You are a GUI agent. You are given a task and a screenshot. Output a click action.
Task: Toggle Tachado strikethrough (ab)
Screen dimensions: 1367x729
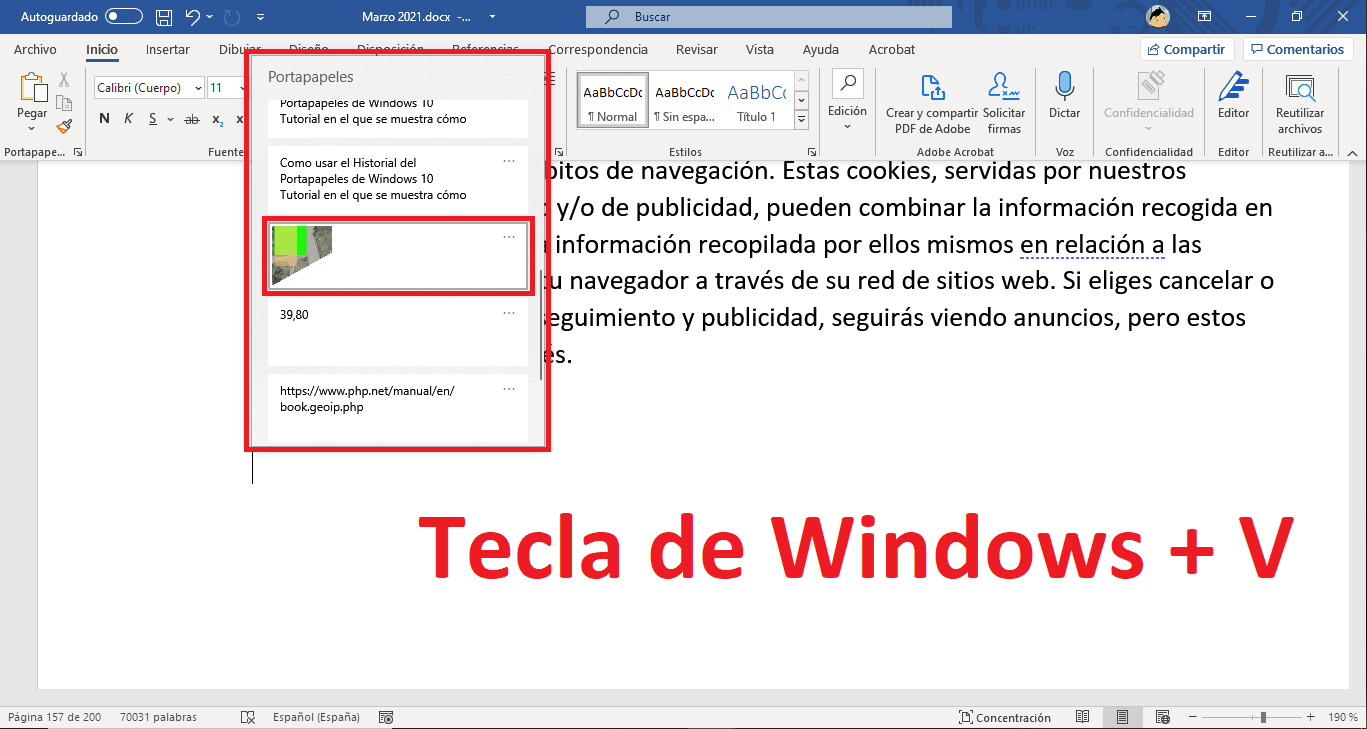(x=192, y=119)
